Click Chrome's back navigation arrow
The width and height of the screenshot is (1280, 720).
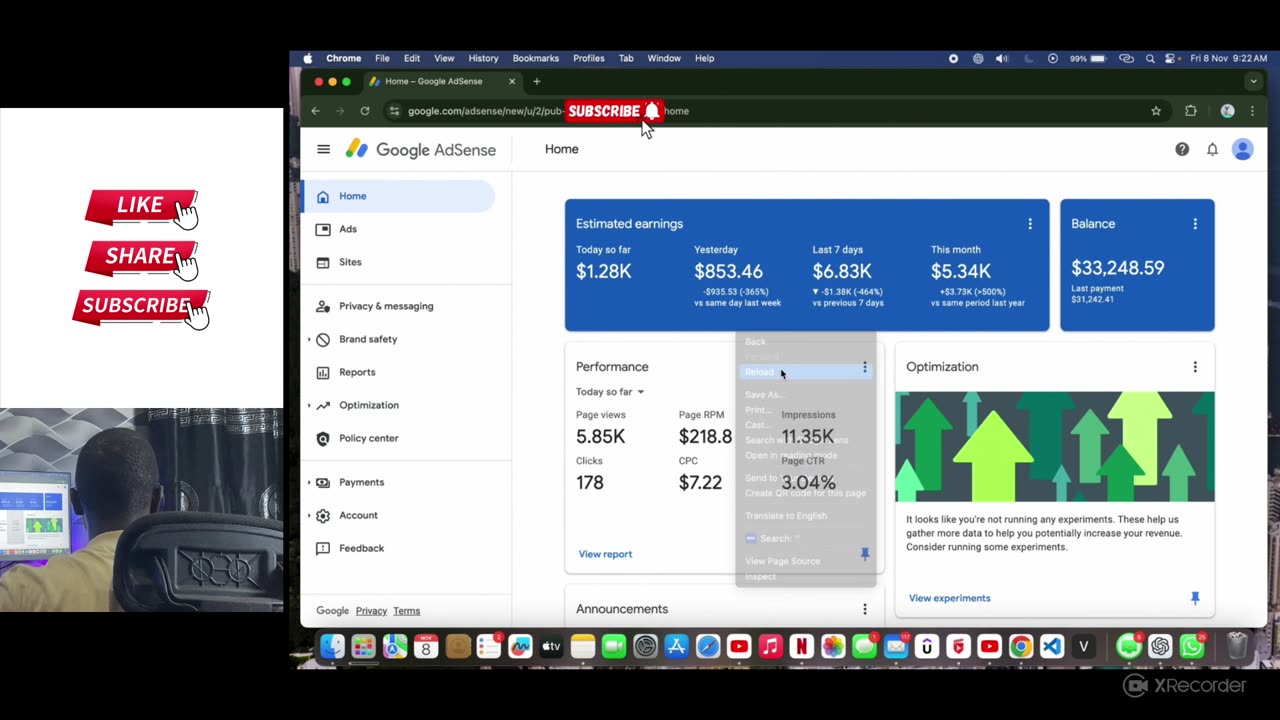(316, 111)
